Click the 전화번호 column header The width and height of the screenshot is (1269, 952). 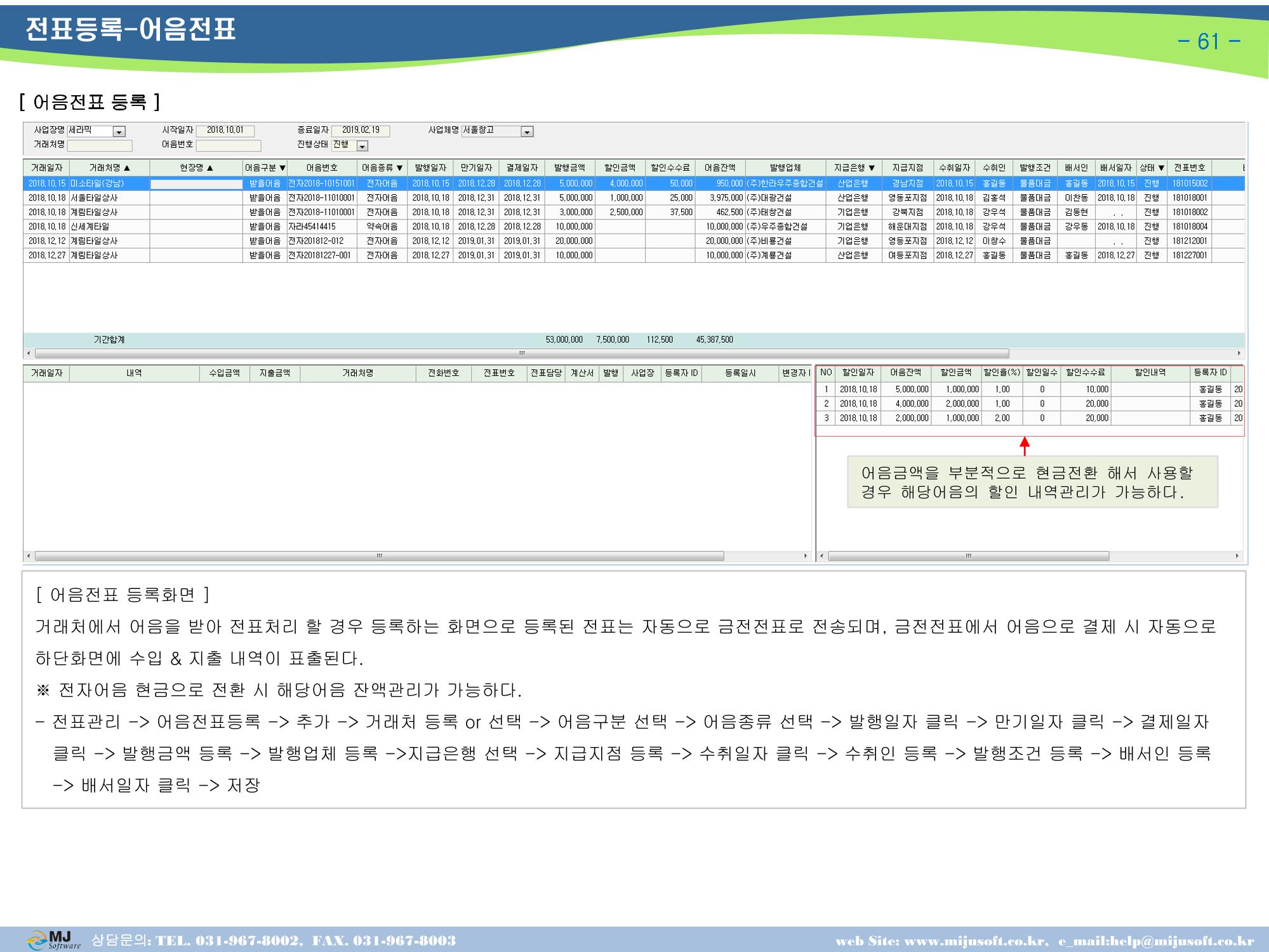443,374
